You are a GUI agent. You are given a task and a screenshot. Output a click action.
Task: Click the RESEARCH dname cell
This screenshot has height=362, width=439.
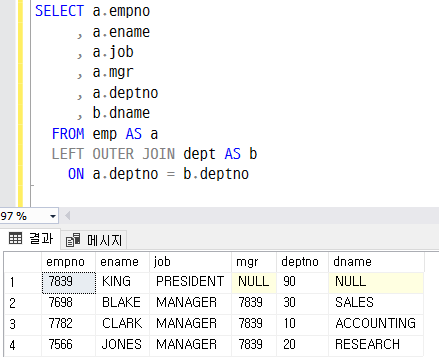[x=376, y=345]
